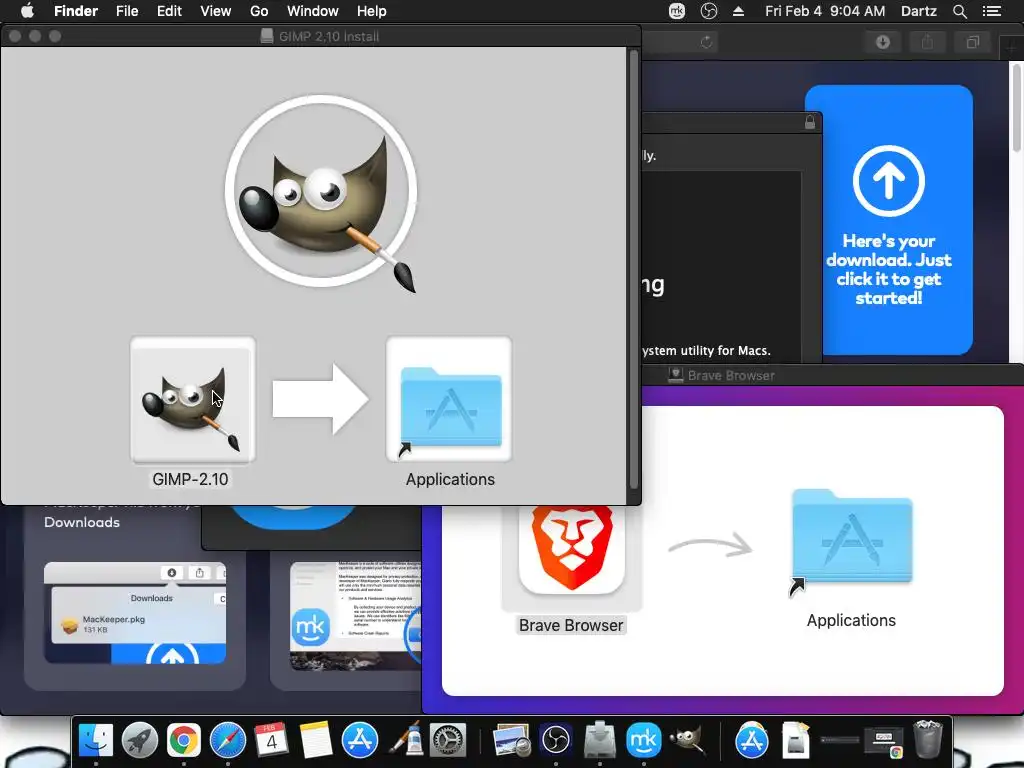This screenshot has height=768, width=1024.
Task: Reload the page in Safari
Action: coord(706,42)
